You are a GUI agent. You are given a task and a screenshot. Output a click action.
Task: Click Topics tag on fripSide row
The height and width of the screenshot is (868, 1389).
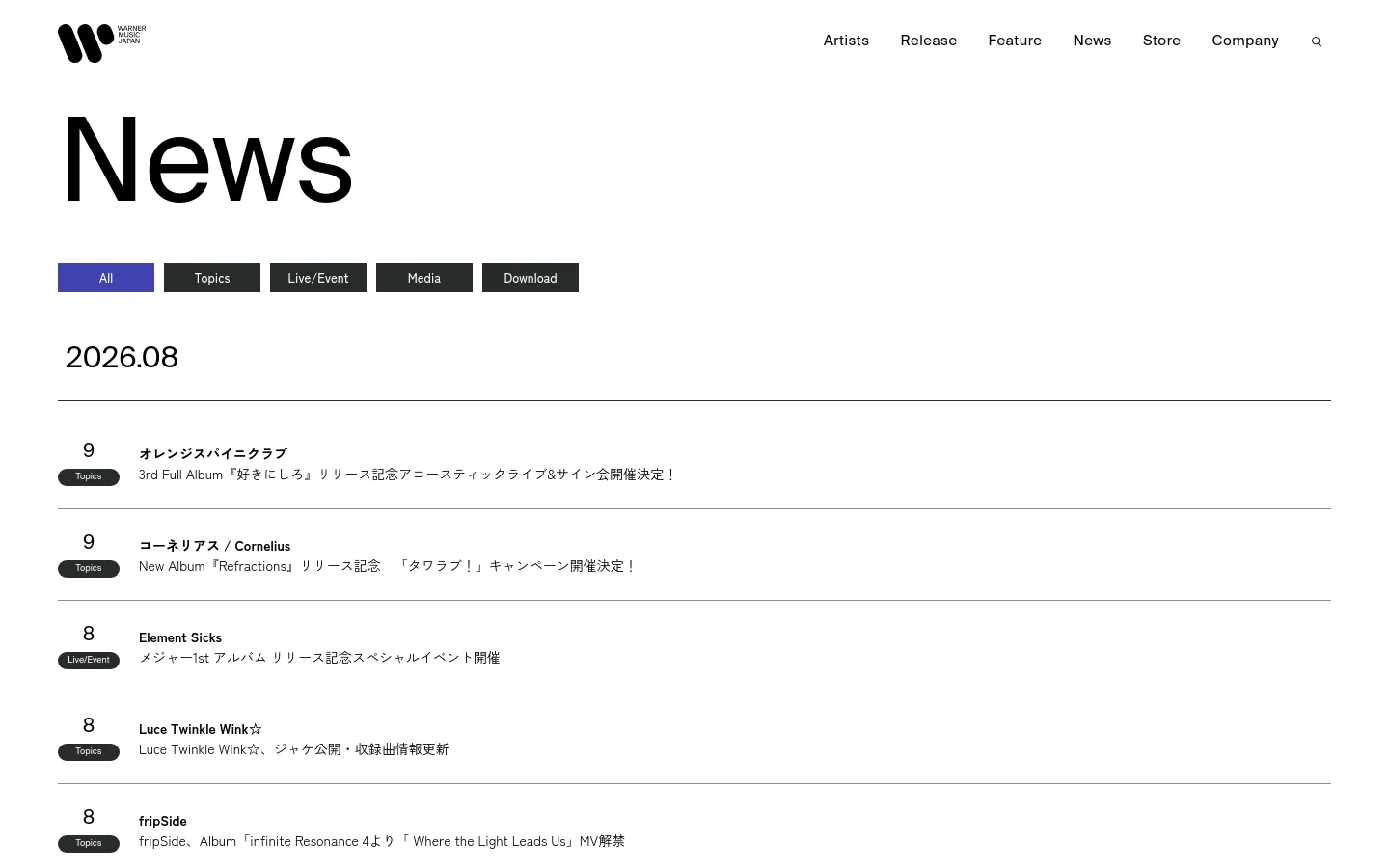[89, 843]
